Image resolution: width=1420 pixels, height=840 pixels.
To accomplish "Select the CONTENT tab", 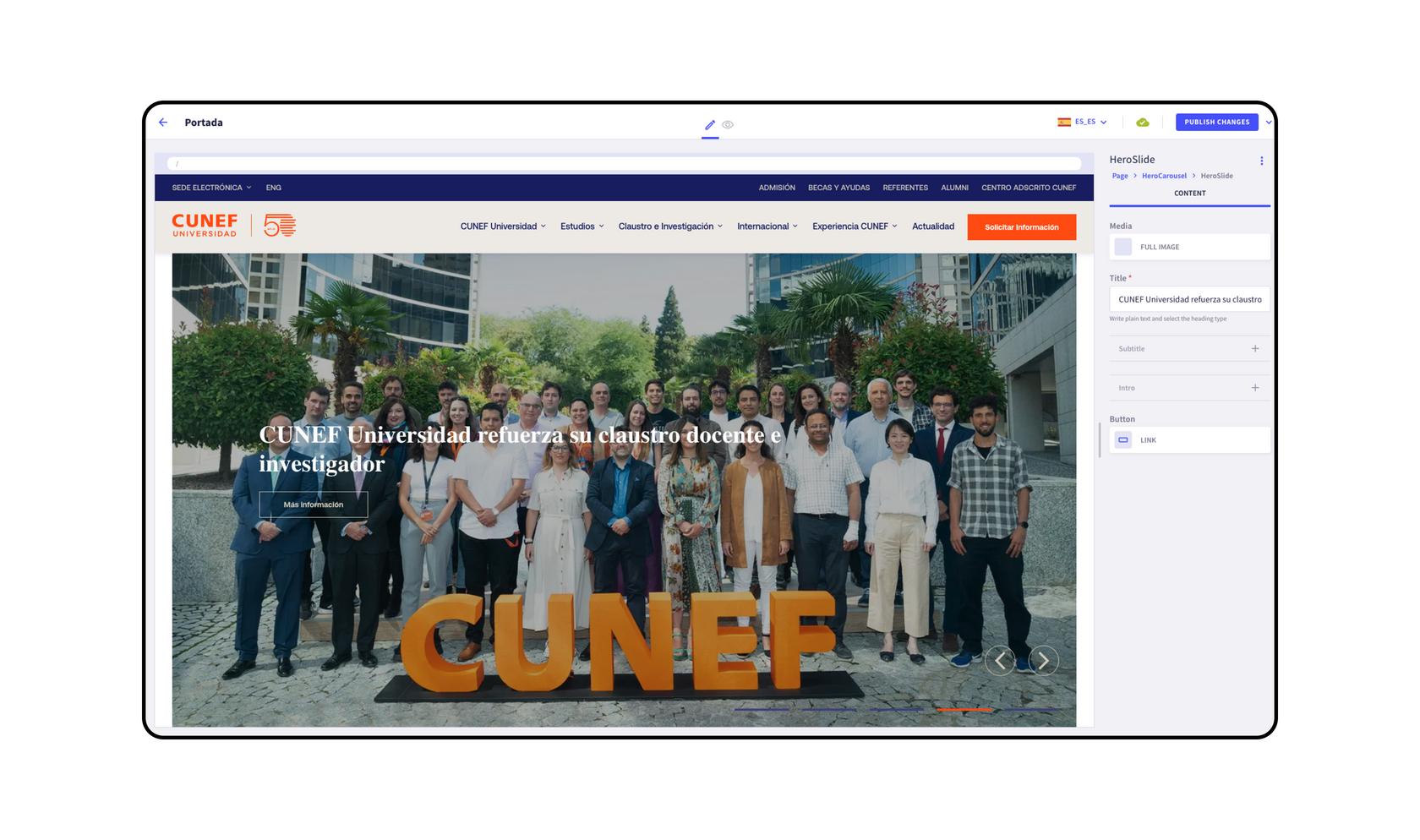I will click(1189, 194).
